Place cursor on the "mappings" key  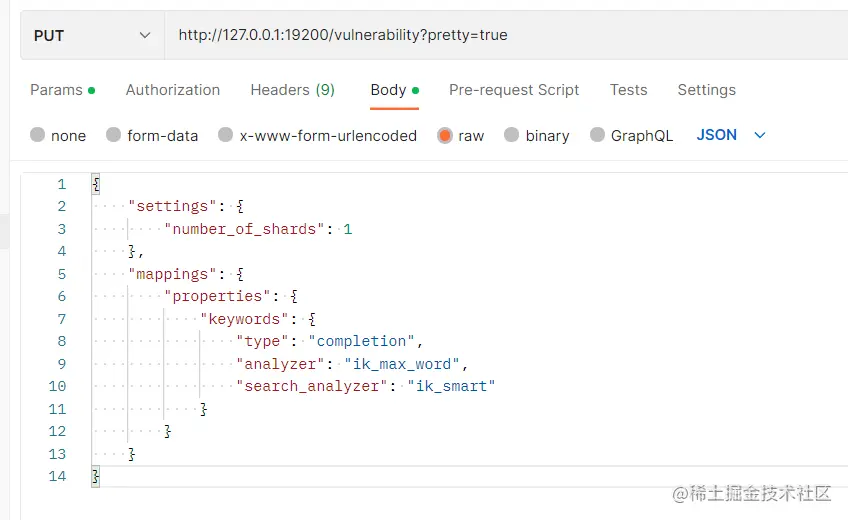coord(168,274)
